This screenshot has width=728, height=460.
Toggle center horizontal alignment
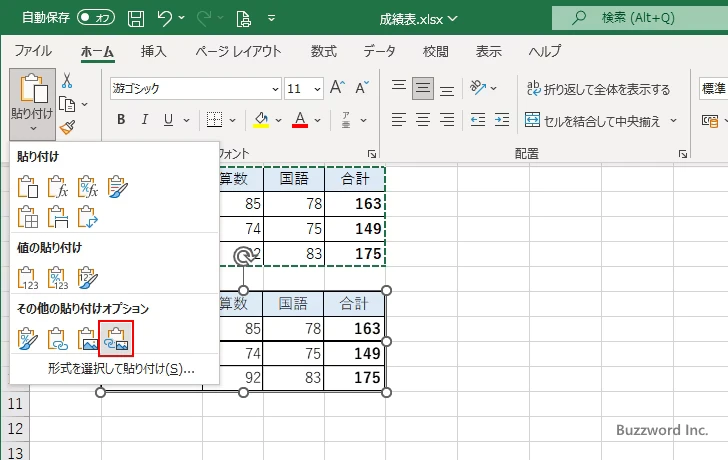point(422,120)
